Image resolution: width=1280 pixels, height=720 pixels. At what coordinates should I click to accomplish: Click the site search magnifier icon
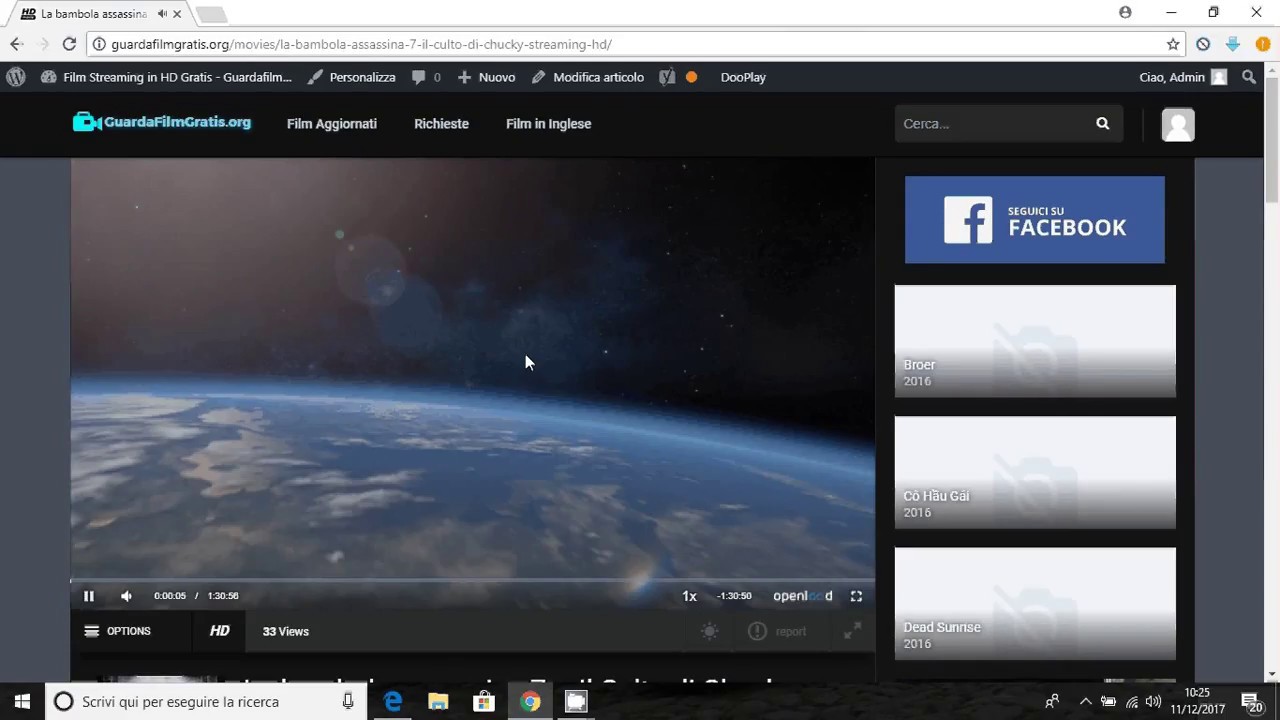tap(1102, 124)
